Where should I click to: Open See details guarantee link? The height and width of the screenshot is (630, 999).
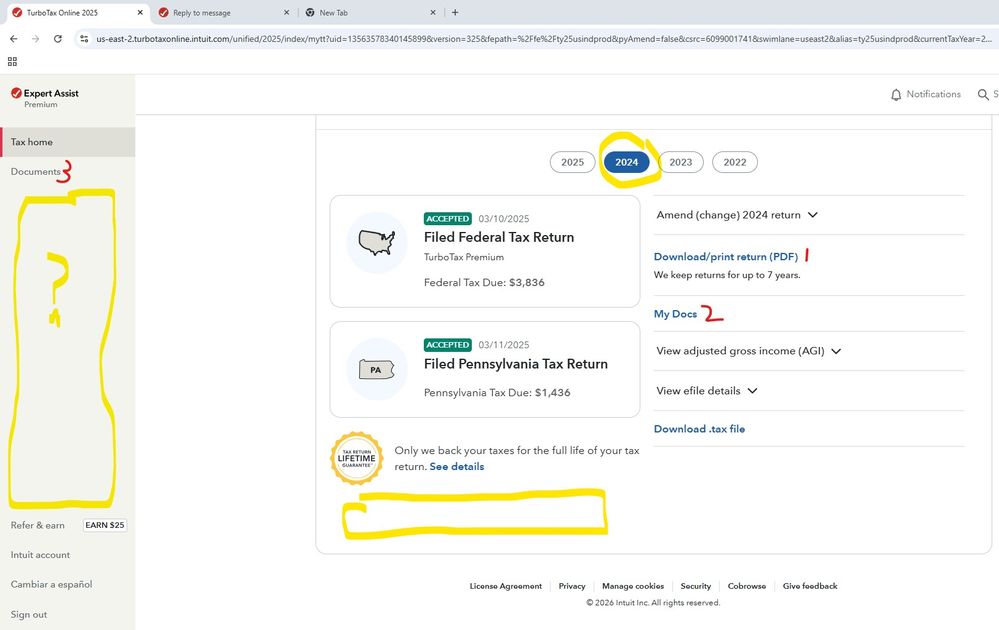[457, 466]
